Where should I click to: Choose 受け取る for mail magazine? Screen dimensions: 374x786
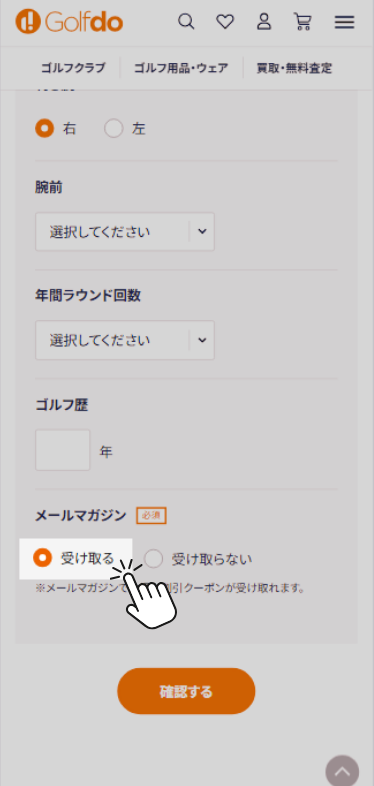tap(74, 558)
